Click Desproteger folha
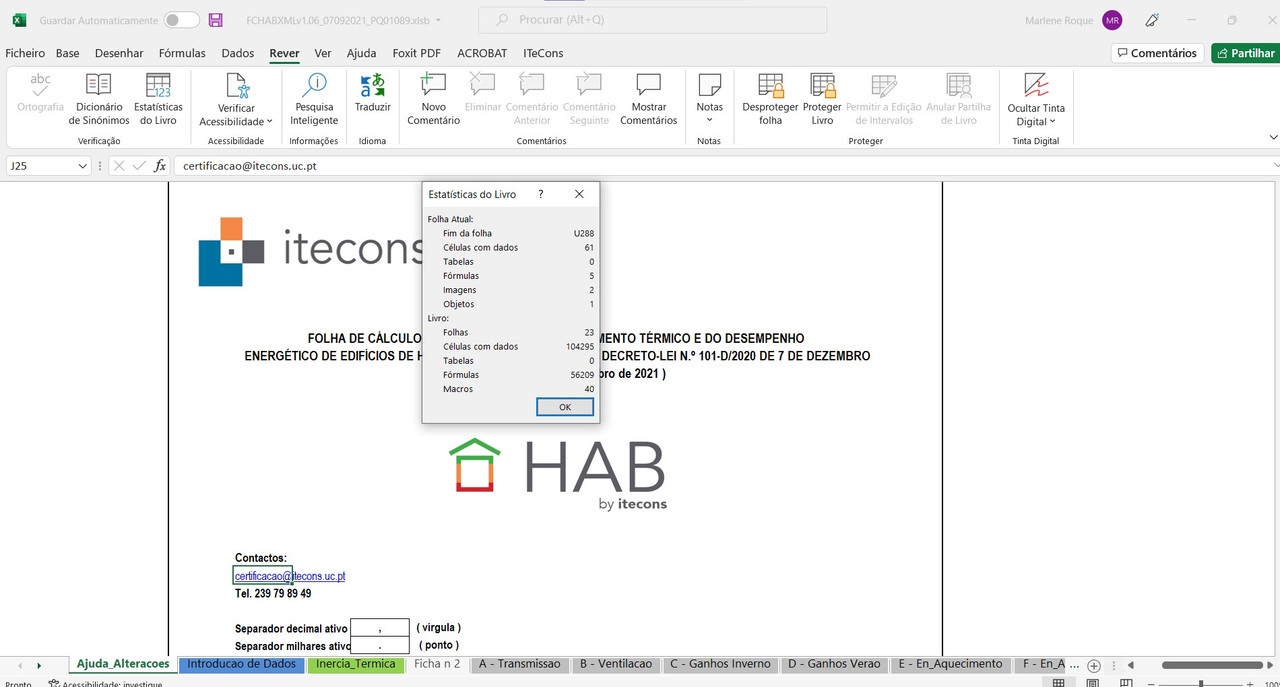This screenshot has height=687, width=1280. 770,98
